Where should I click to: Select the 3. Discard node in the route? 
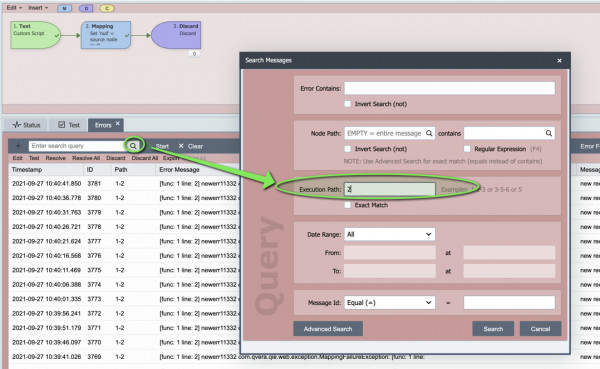[176, 35]
